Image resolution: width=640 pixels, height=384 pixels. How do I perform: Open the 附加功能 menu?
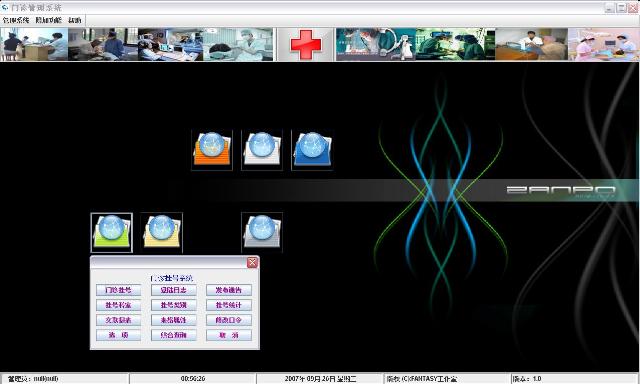click(x=48, y=20)
